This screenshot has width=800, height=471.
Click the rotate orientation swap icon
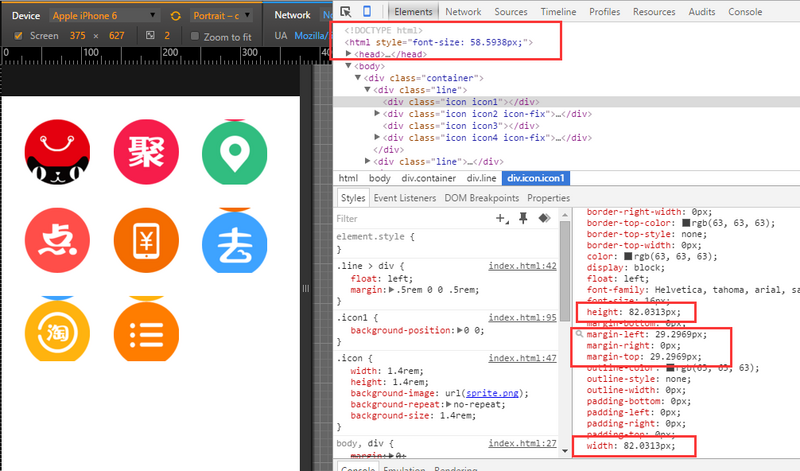pos(176,16)
